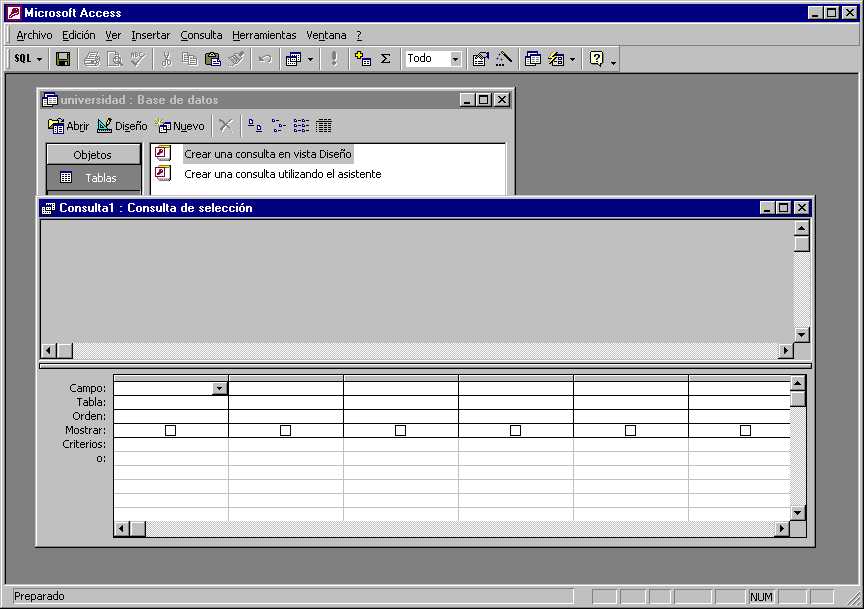Toggle Mostrar checkbox in first grid column

(x=170, y=430)
